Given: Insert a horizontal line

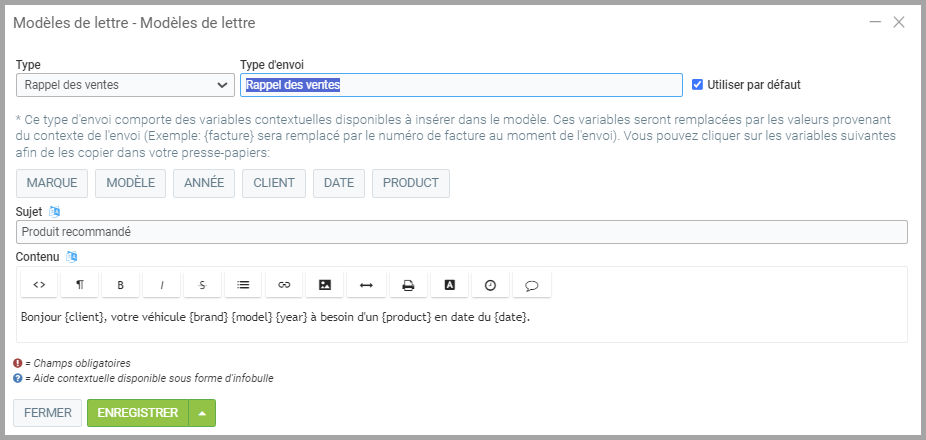Looking at the screenshot, I should click(366, 285).
